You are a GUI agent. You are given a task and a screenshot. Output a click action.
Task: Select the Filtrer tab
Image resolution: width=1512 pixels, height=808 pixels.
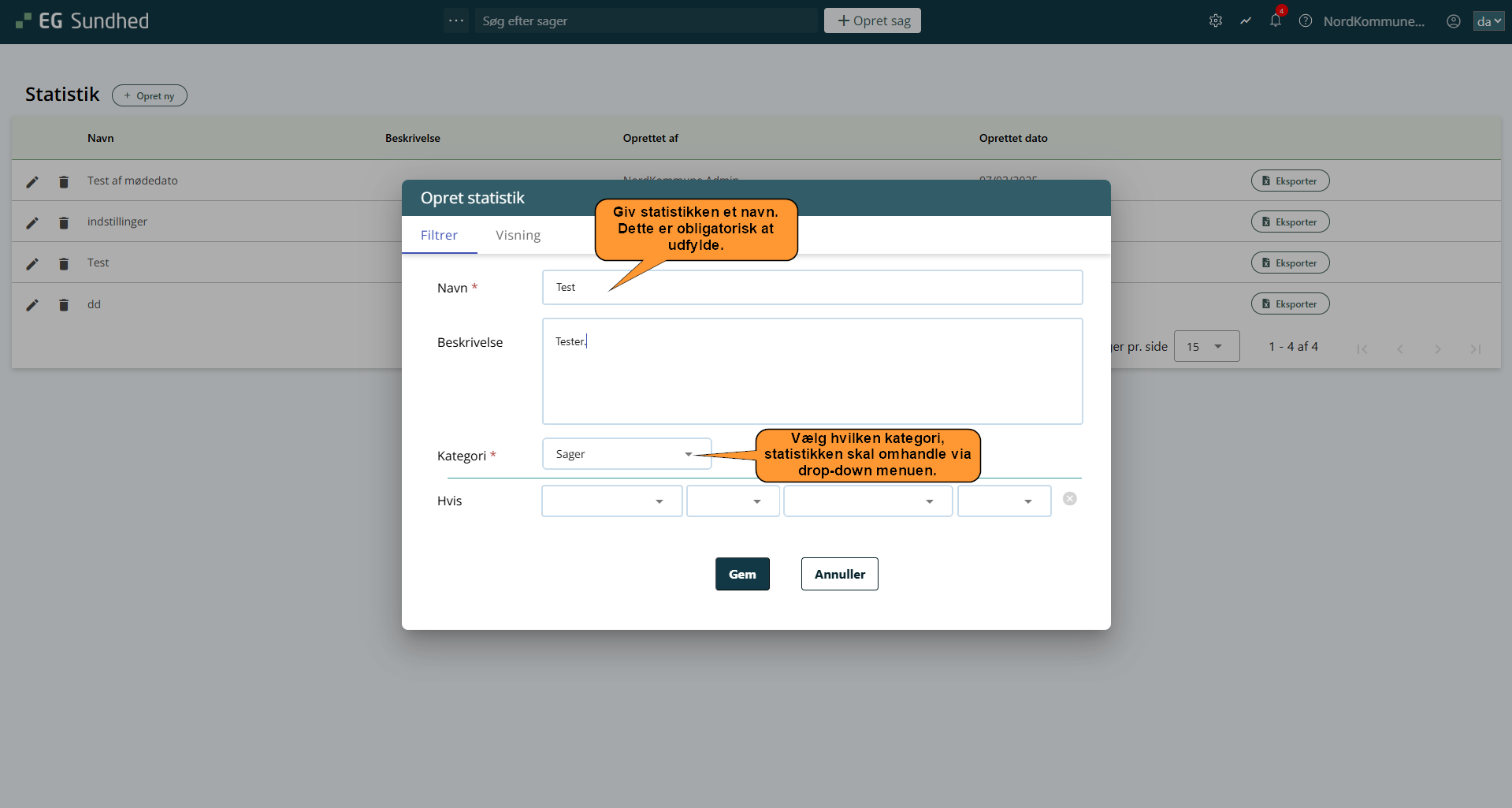pos(439,236)
